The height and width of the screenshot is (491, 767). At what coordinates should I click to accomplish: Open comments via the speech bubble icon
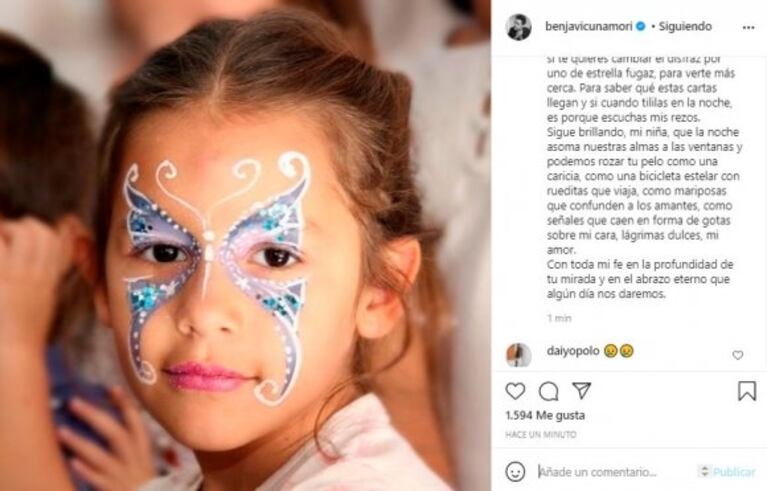(548, 391)
